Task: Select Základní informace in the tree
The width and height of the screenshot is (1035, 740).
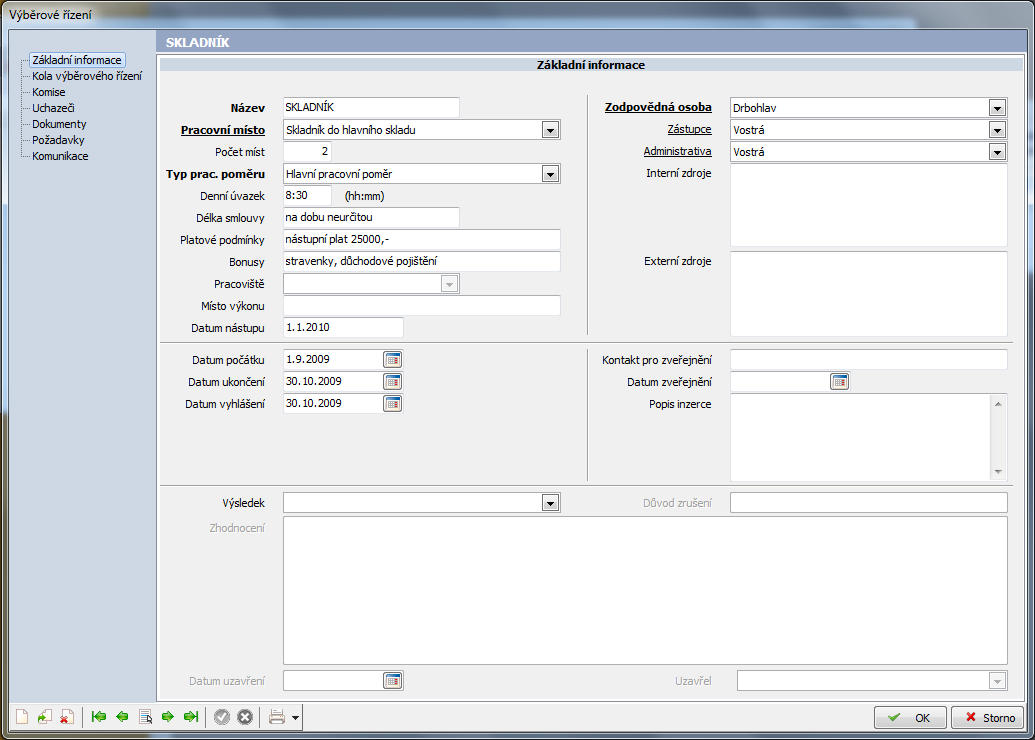Action: (x=77, y=60)
